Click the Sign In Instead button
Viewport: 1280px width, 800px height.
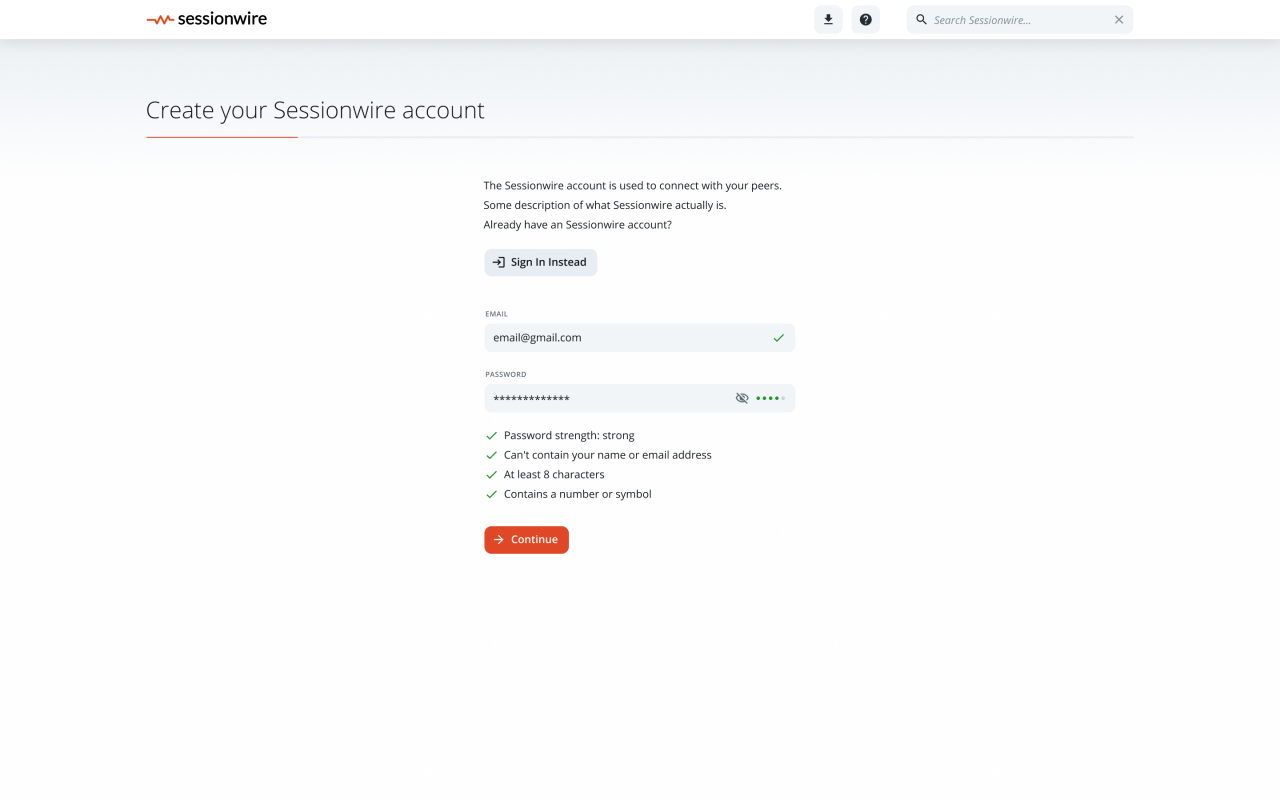click(x=540, y=262)
